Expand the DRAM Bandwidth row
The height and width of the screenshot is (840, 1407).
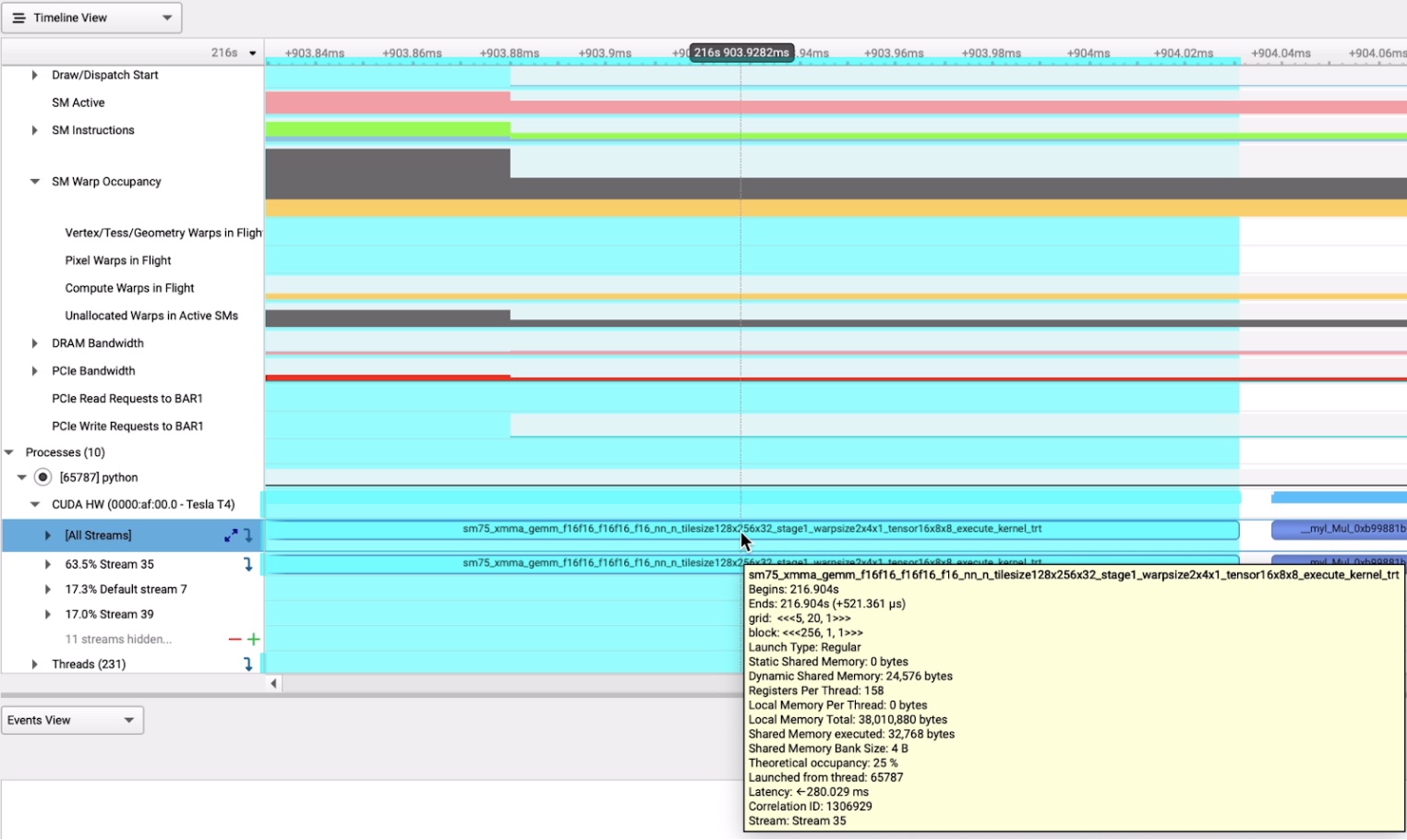pos(35,343)
